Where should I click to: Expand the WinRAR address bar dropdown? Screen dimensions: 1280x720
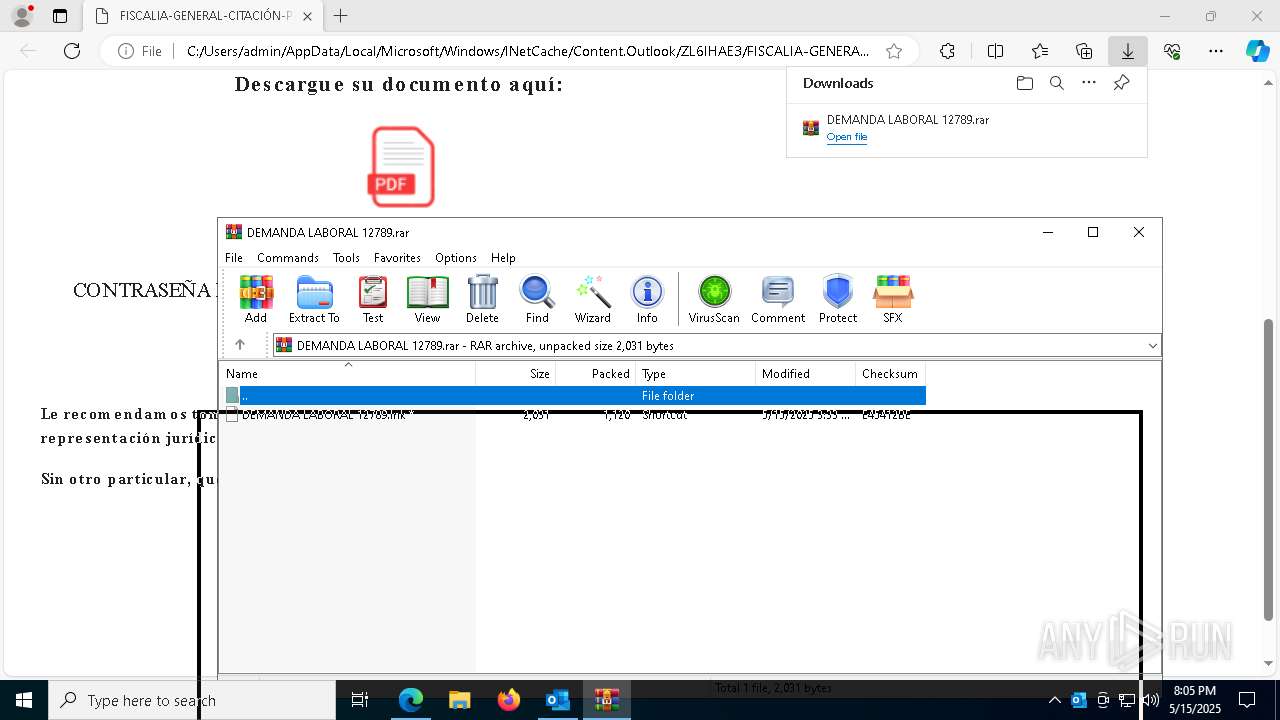[x=1152, y=345]
